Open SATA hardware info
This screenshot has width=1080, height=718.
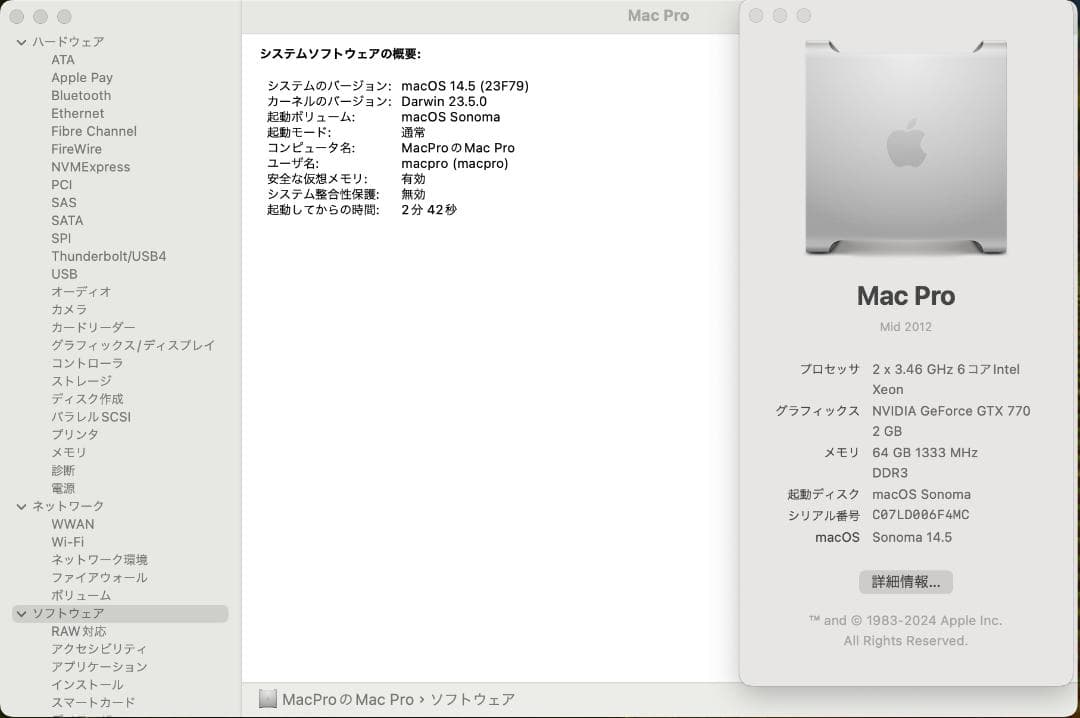[67, 221]
